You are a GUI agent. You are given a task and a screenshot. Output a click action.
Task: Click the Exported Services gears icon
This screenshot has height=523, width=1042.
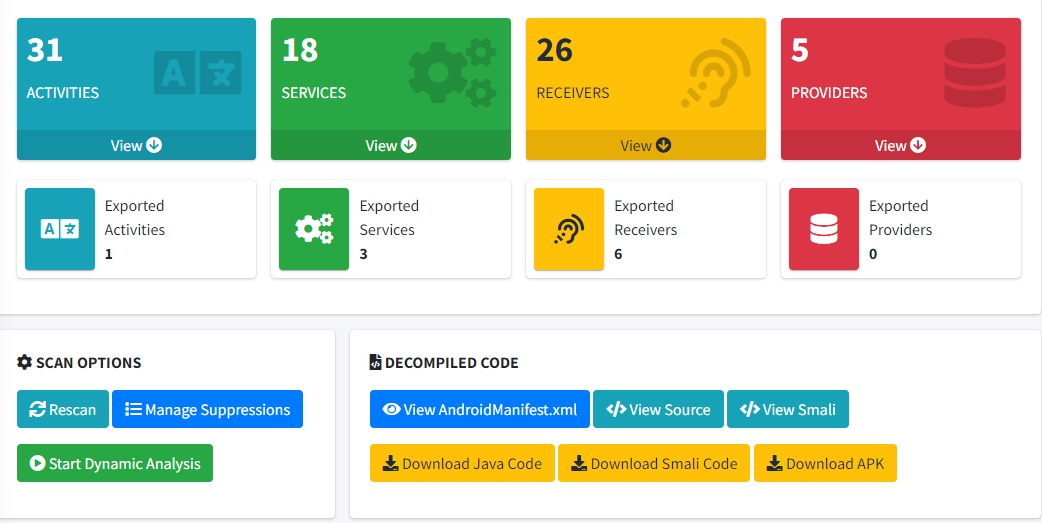[x=314, y=229]
